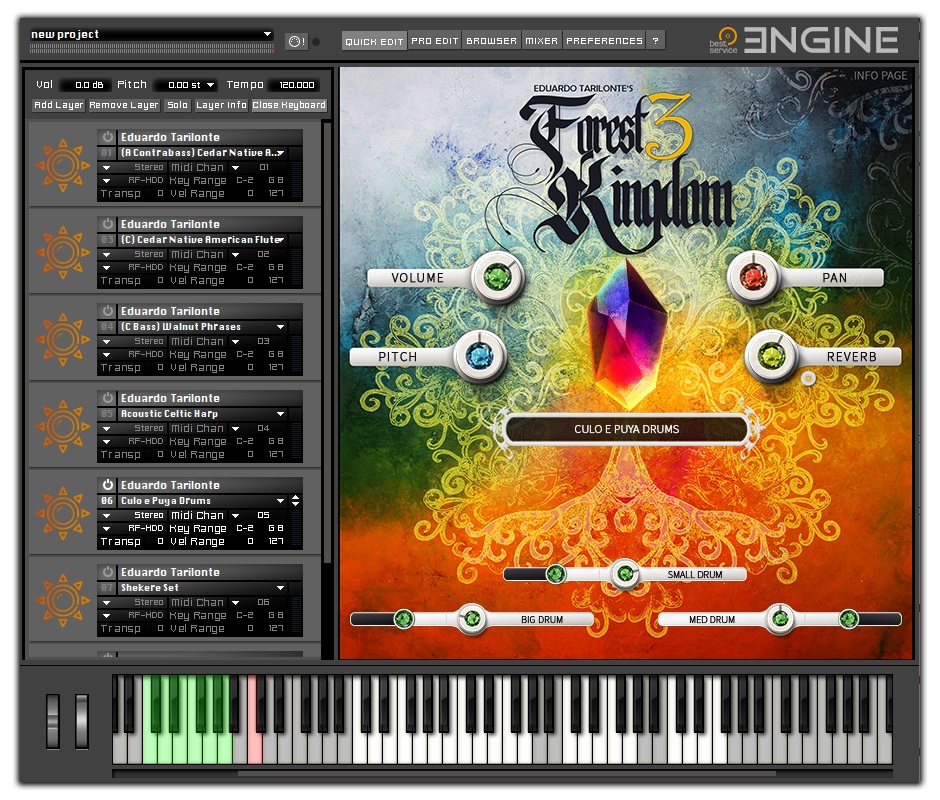The width and height of the screenshot is (940, 800).
Task: Switch to QUICK EDIT tab
Action: 374,41
